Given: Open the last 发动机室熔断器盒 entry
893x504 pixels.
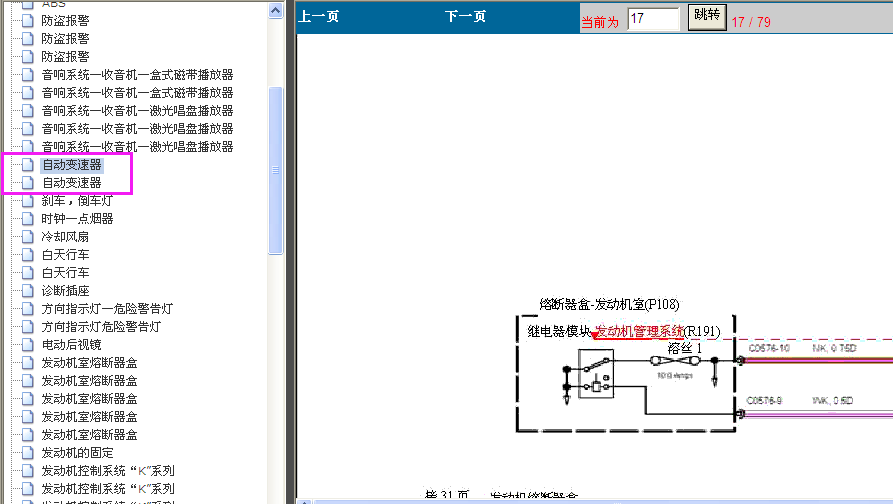Looking at the screenshot, I should [89, 435].
